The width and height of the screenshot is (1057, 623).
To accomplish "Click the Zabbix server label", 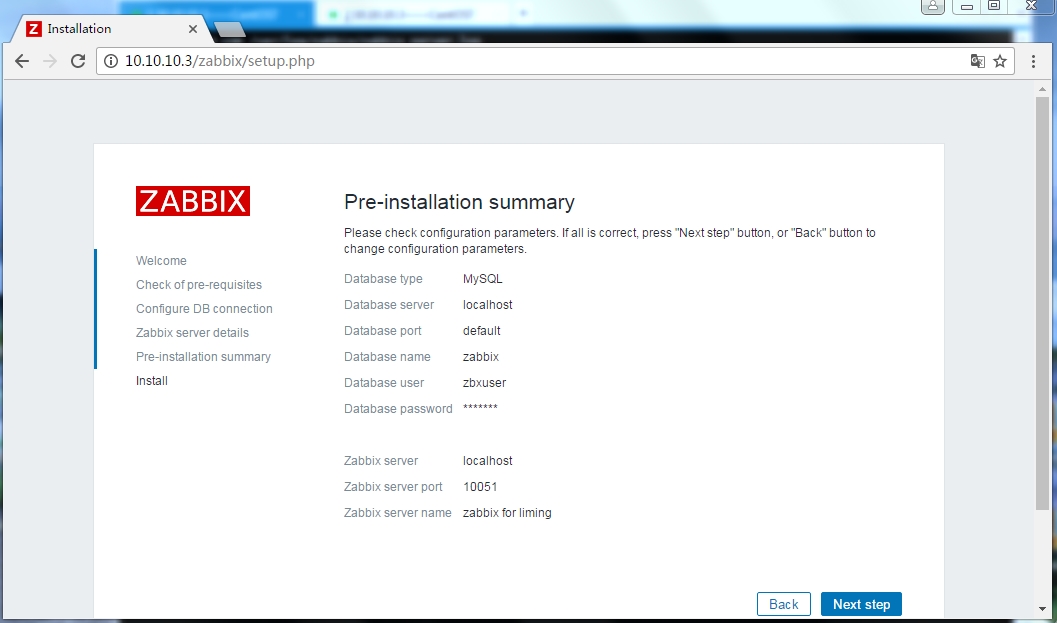I will point(381,461).
